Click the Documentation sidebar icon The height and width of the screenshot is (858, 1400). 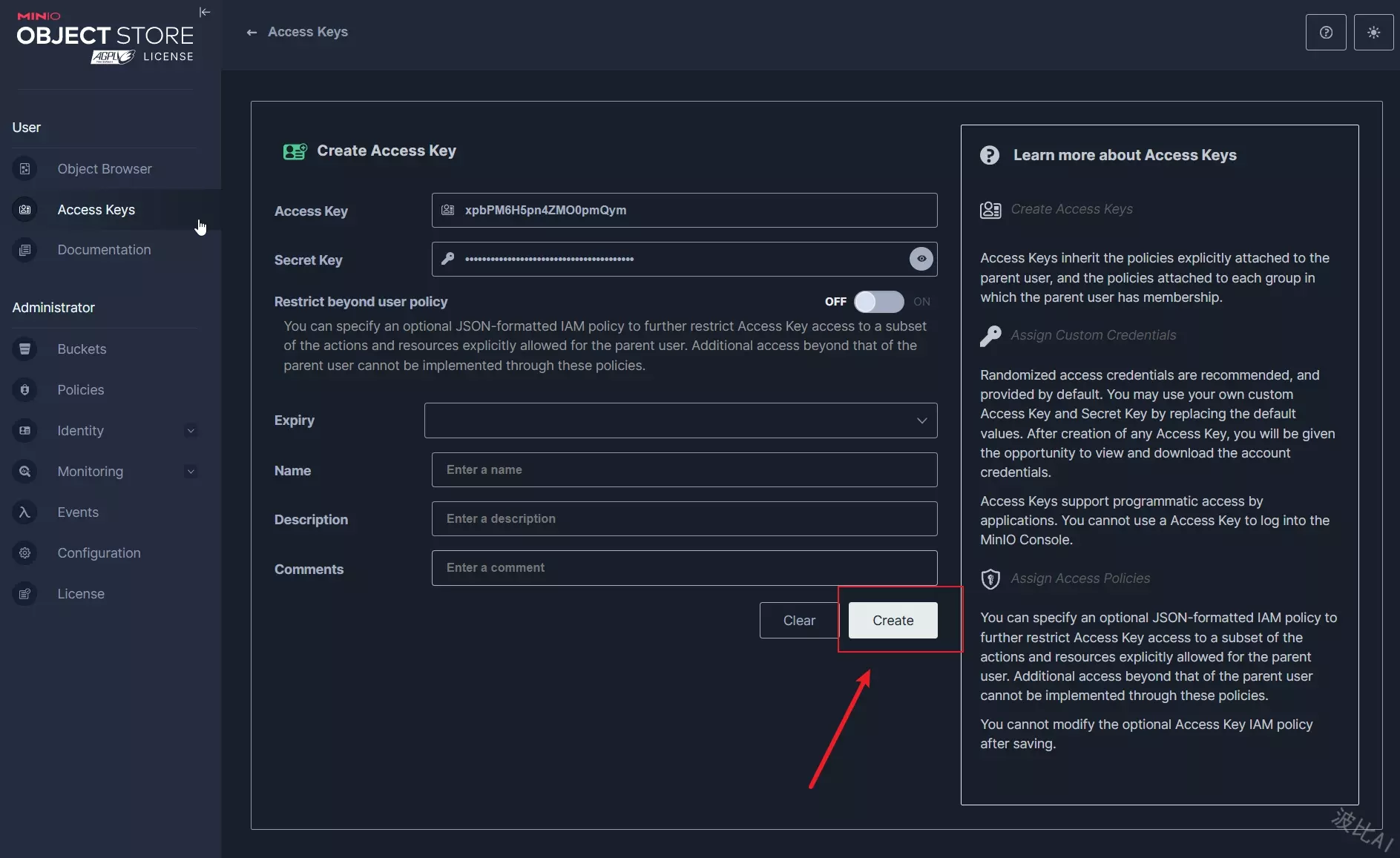click(x=25, y=250)
